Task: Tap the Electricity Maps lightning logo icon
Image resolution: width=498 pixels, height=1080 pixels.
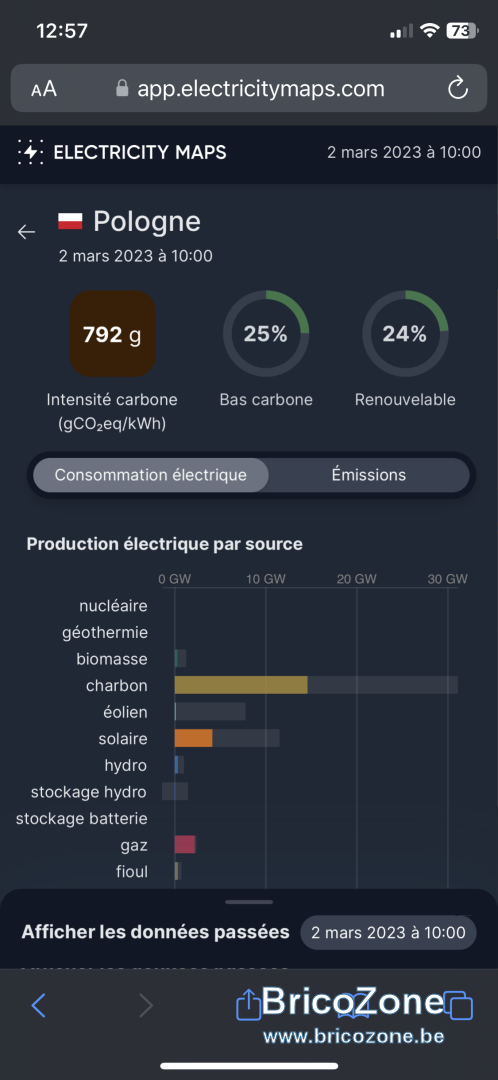Action: click(30, 152)
